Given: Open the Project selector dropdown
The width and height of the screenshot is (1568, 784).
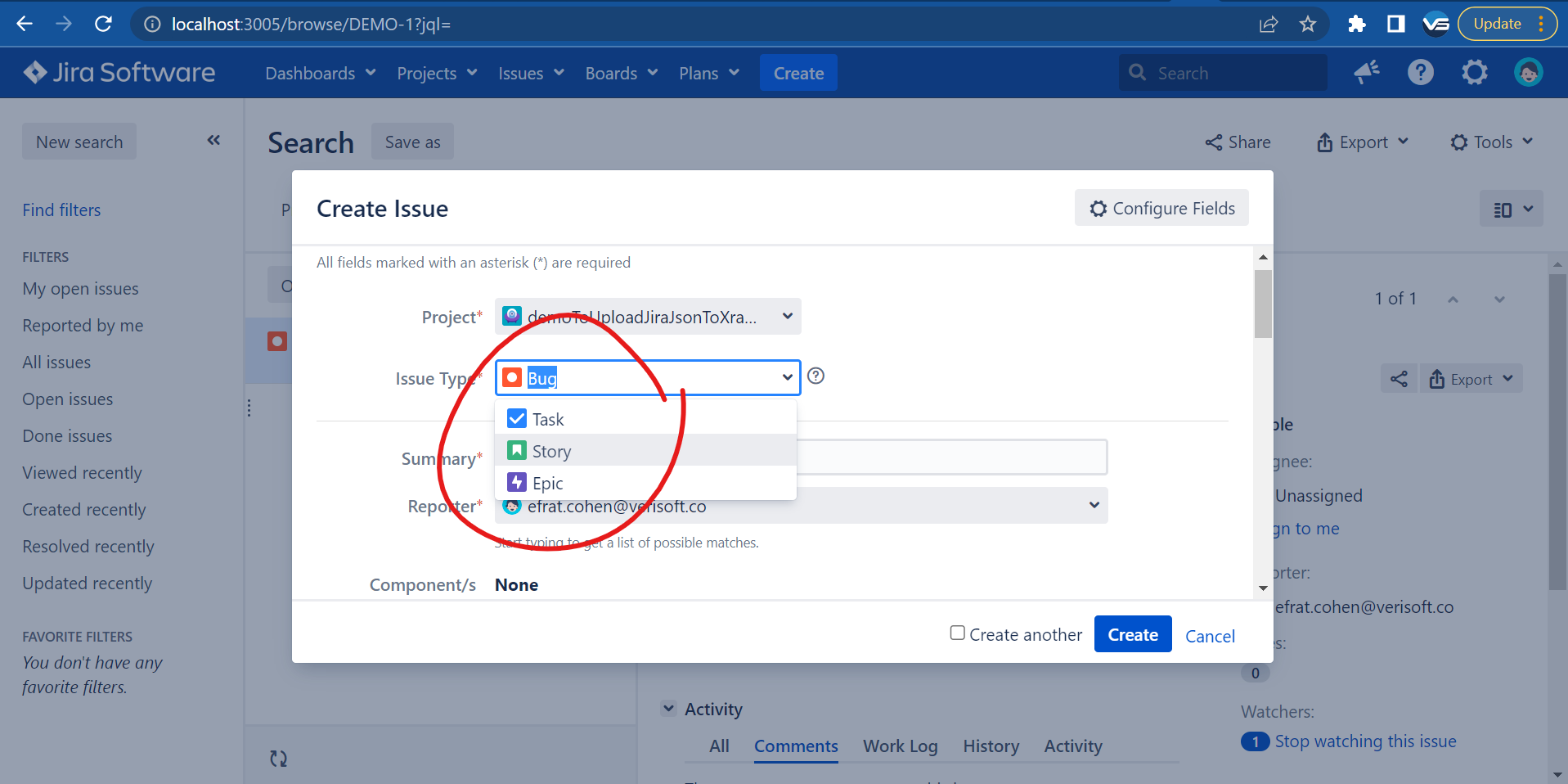Looking at the screenshot, I should 648,317.
